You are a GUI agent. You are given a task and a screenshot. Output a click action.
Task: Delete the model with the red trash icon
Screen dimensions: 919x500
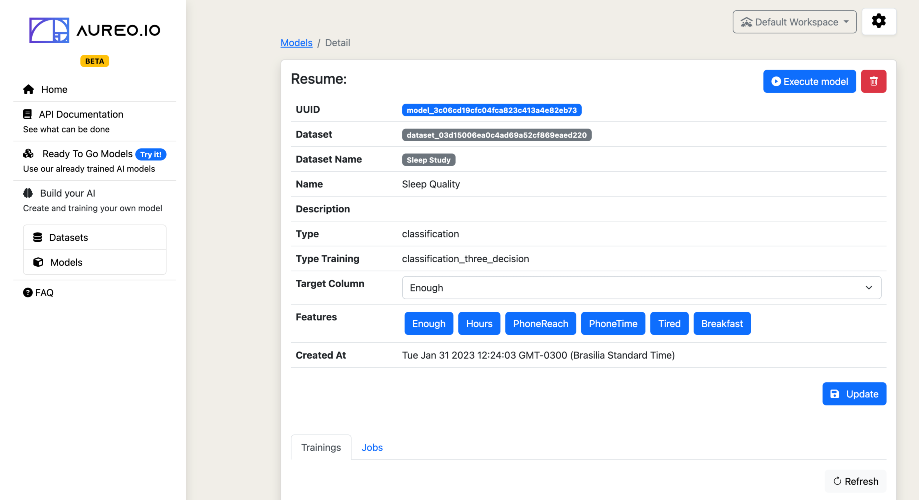click(x=873, y=81)
